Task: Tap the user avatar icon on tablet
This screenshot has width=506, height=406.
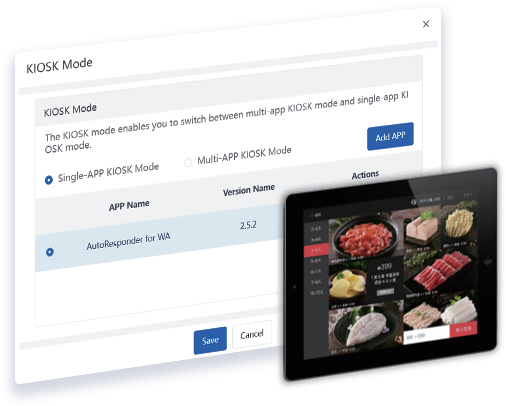Action: click(414, 202)
